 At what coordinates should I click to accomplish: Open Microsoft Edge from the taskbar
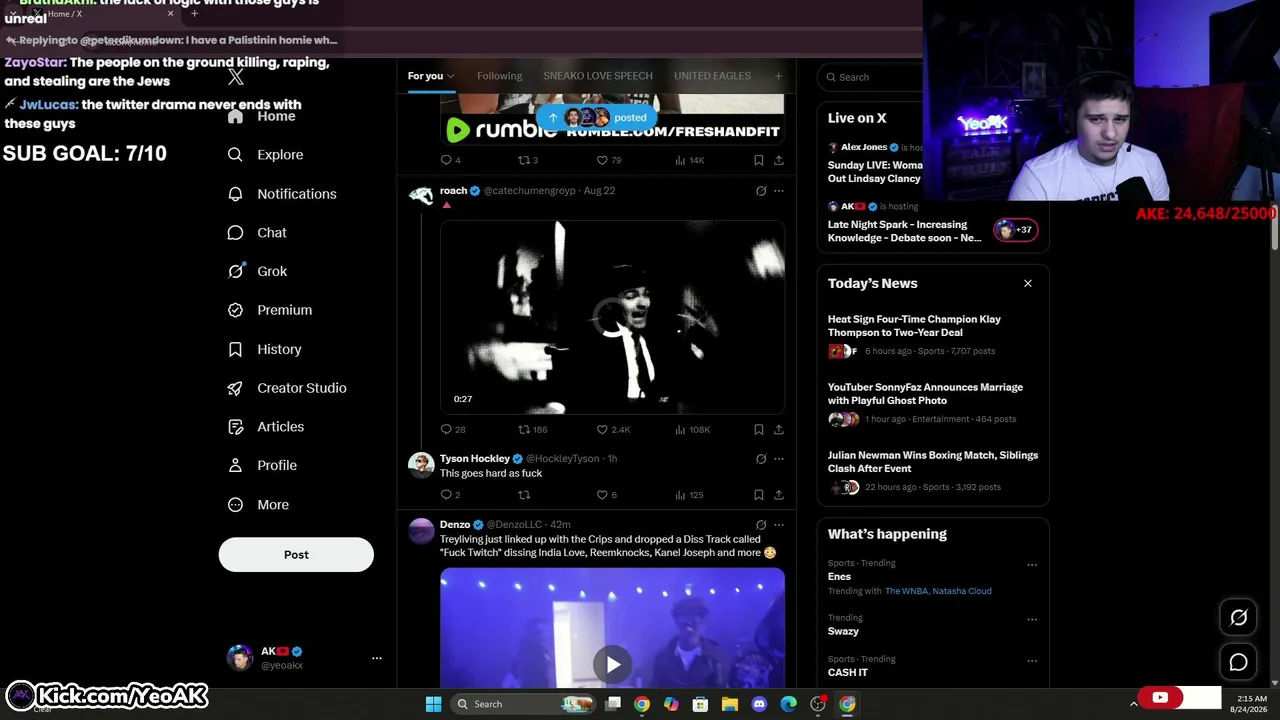pos(788,704)
